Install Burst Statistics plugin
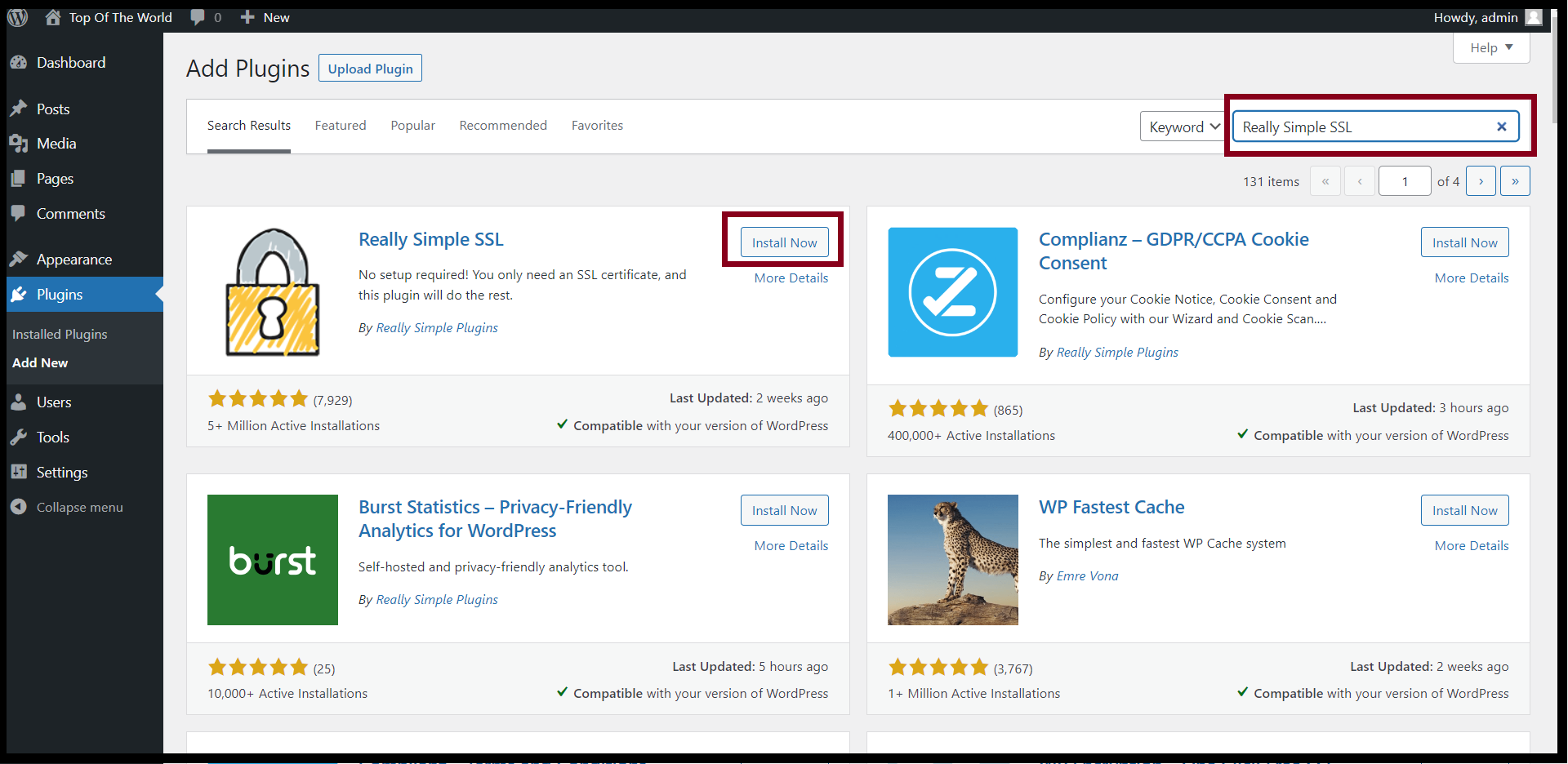Image resolution: width=1568 pixels, height=764 pixels. [x=785, y=510]
